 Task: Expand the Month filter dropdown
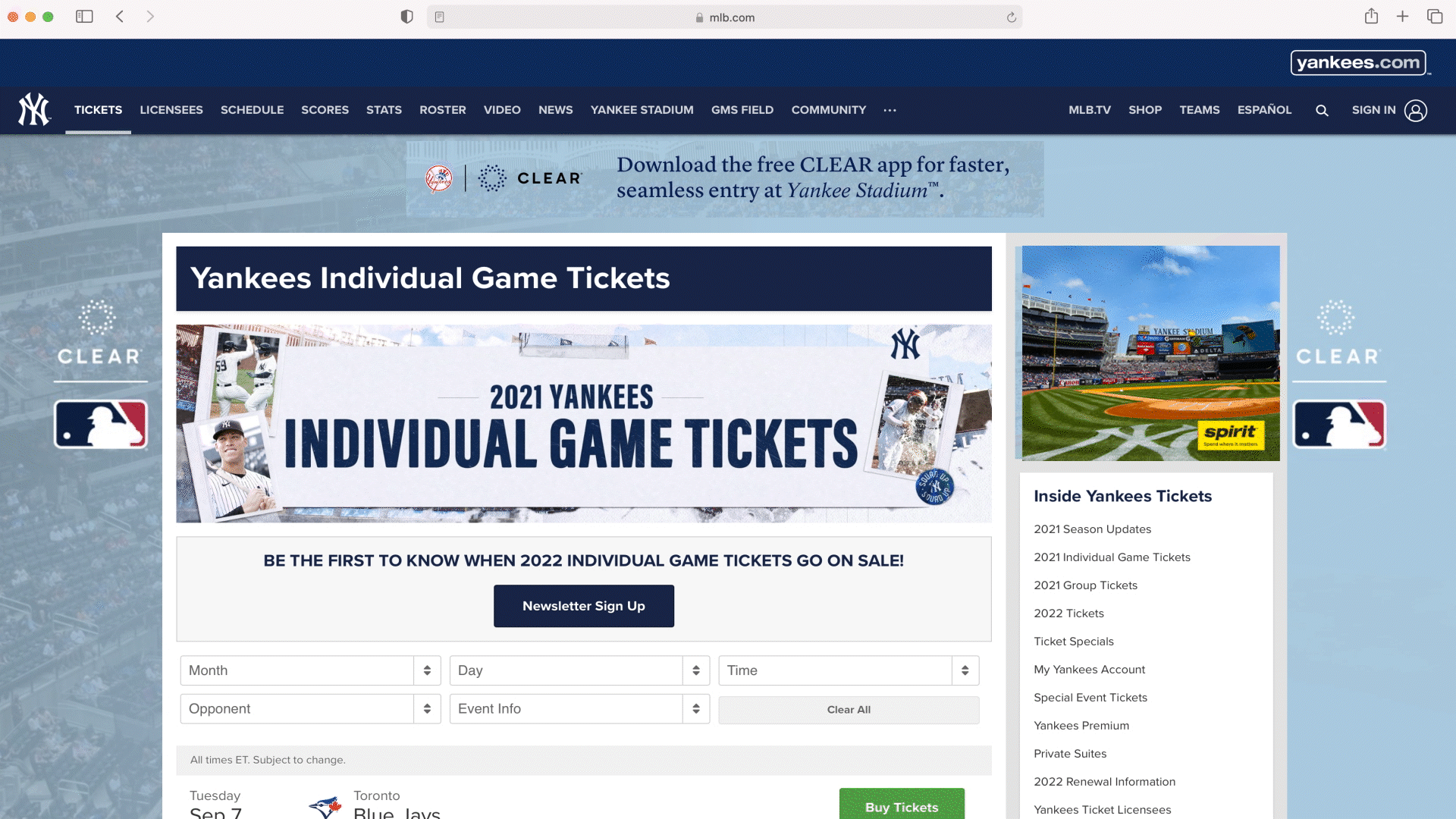[x=310, y=670]
